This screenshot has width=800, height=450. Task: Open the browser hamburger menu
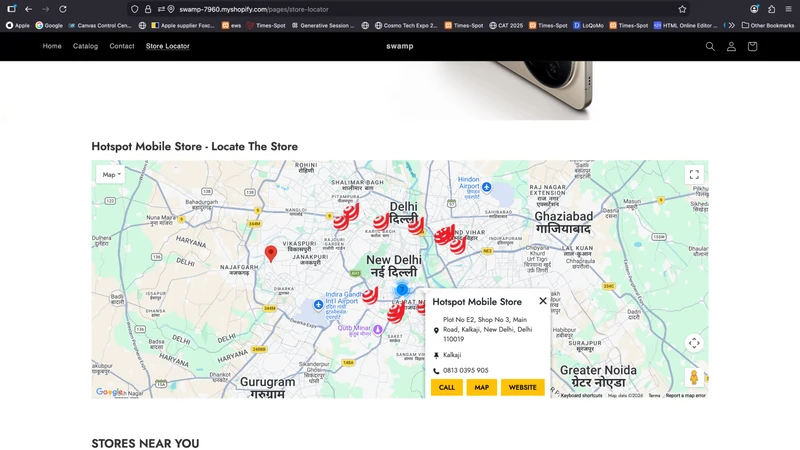tap(788, 9)
